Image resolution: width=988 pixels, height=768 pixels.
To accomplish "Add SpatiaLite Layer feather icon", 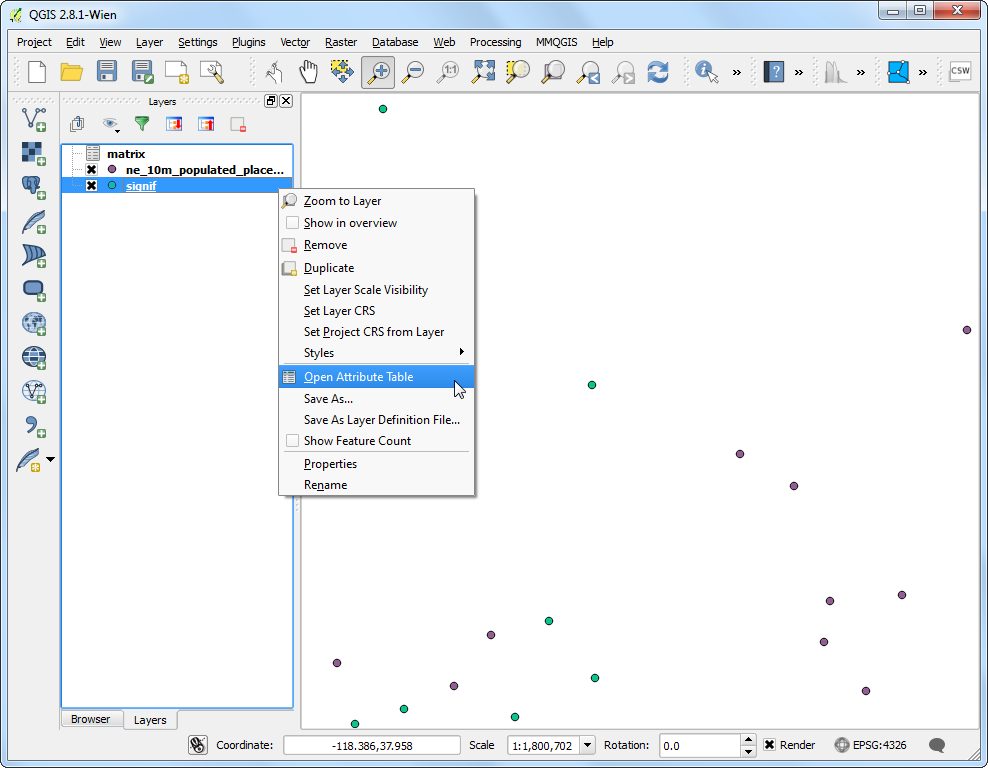I will pyautogui.click(x=34, y=221).
